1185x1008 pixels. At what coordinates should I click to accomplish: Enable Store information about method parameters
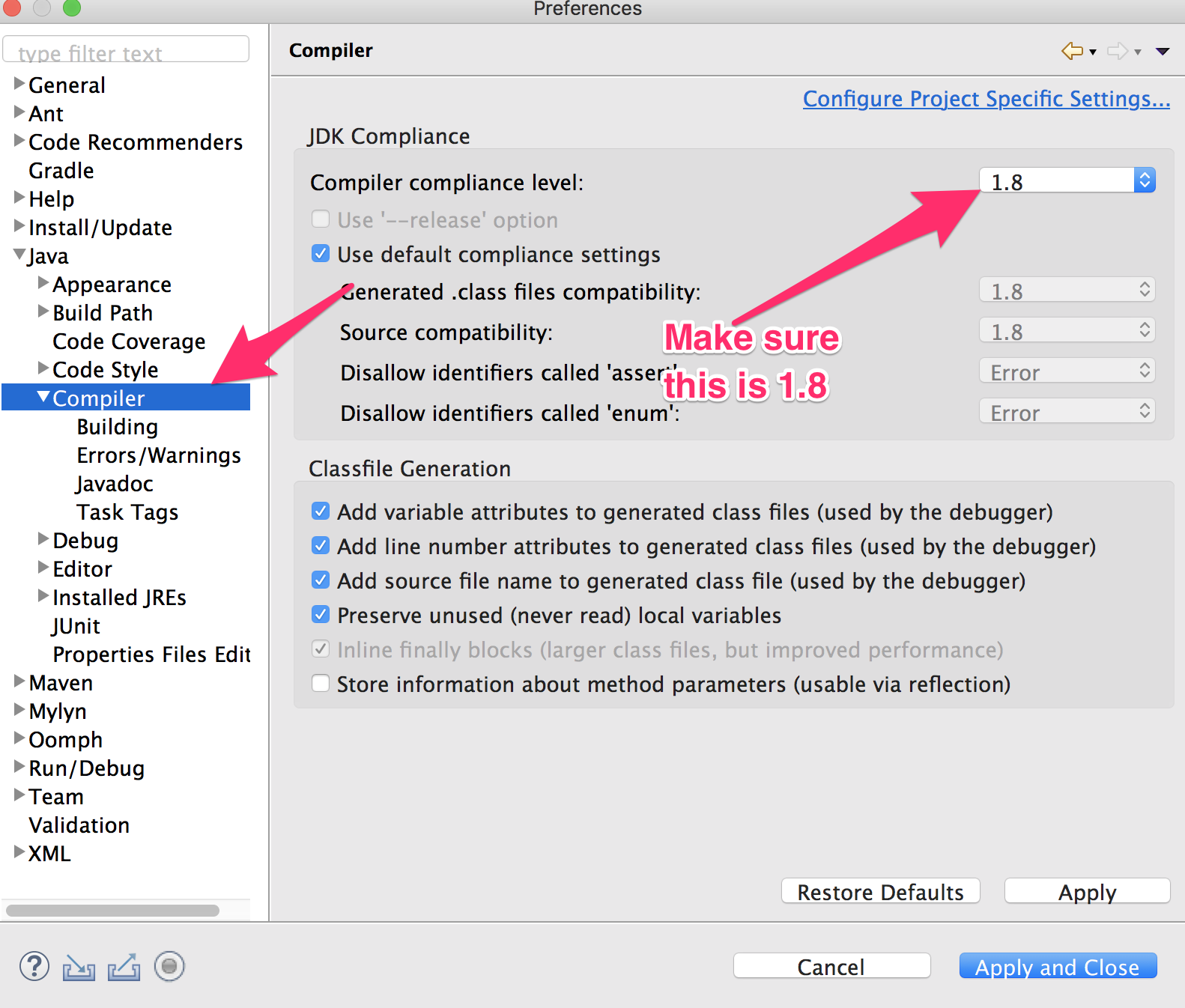[321, 684]
